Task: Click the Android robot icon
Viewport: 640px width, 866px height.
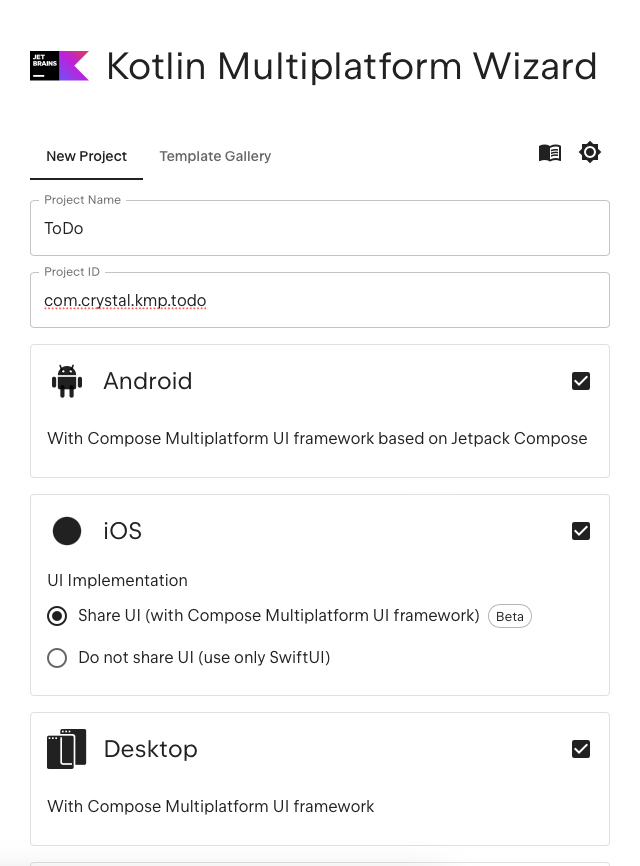Action: (67, 381)
